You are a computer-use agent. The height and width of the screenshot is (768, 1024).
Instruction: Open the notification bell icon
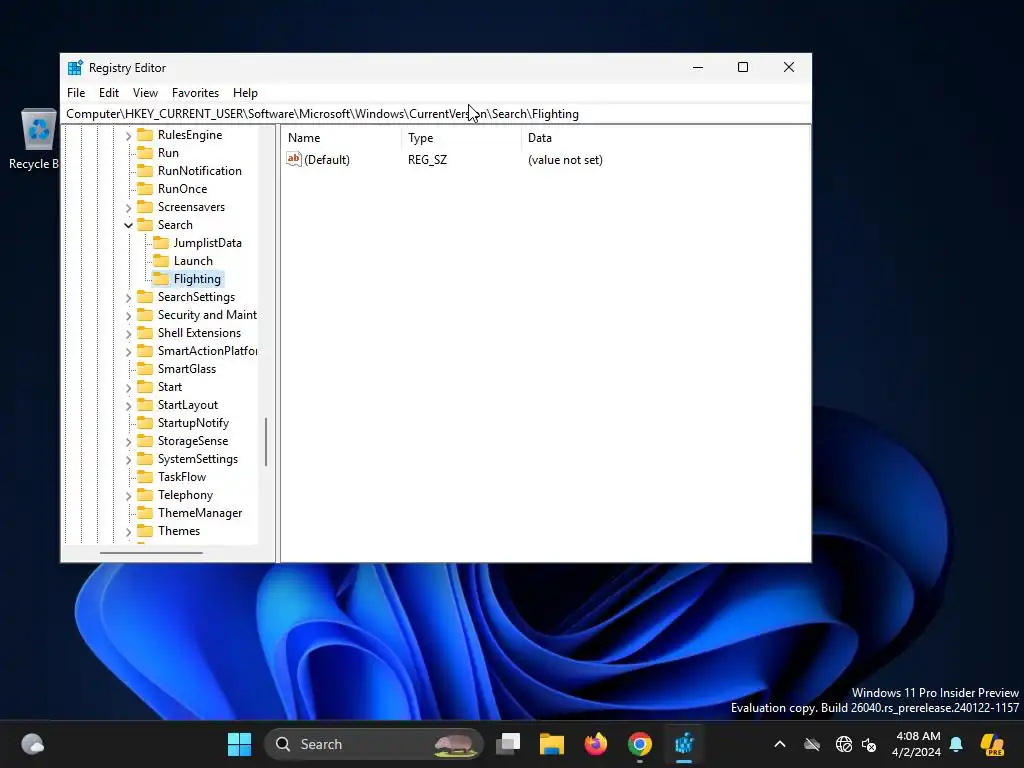pos(956,744)
